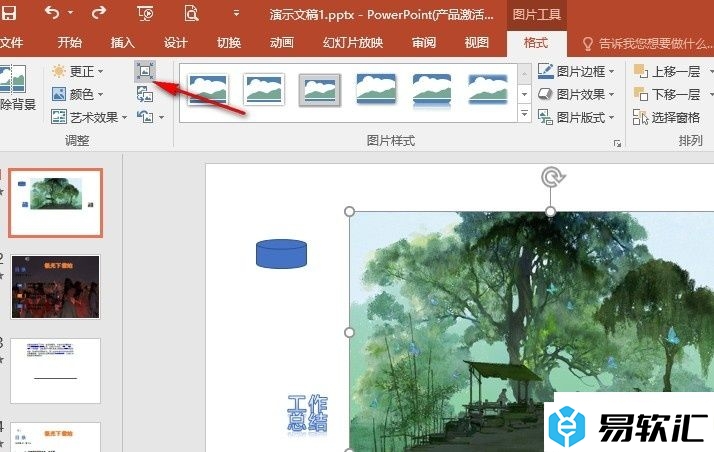This screenshot has height=452, width=714.
Task: Open the 艺术效果 artistic effects dropdown
Action: click(89, 117)
